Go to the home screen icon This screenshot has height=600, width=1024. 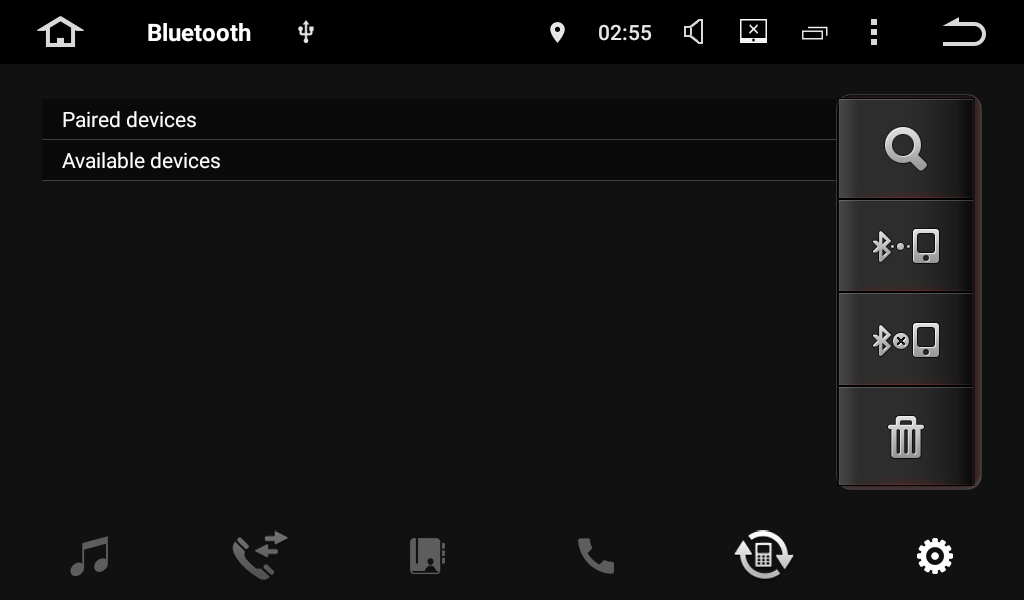click(60, 32)
